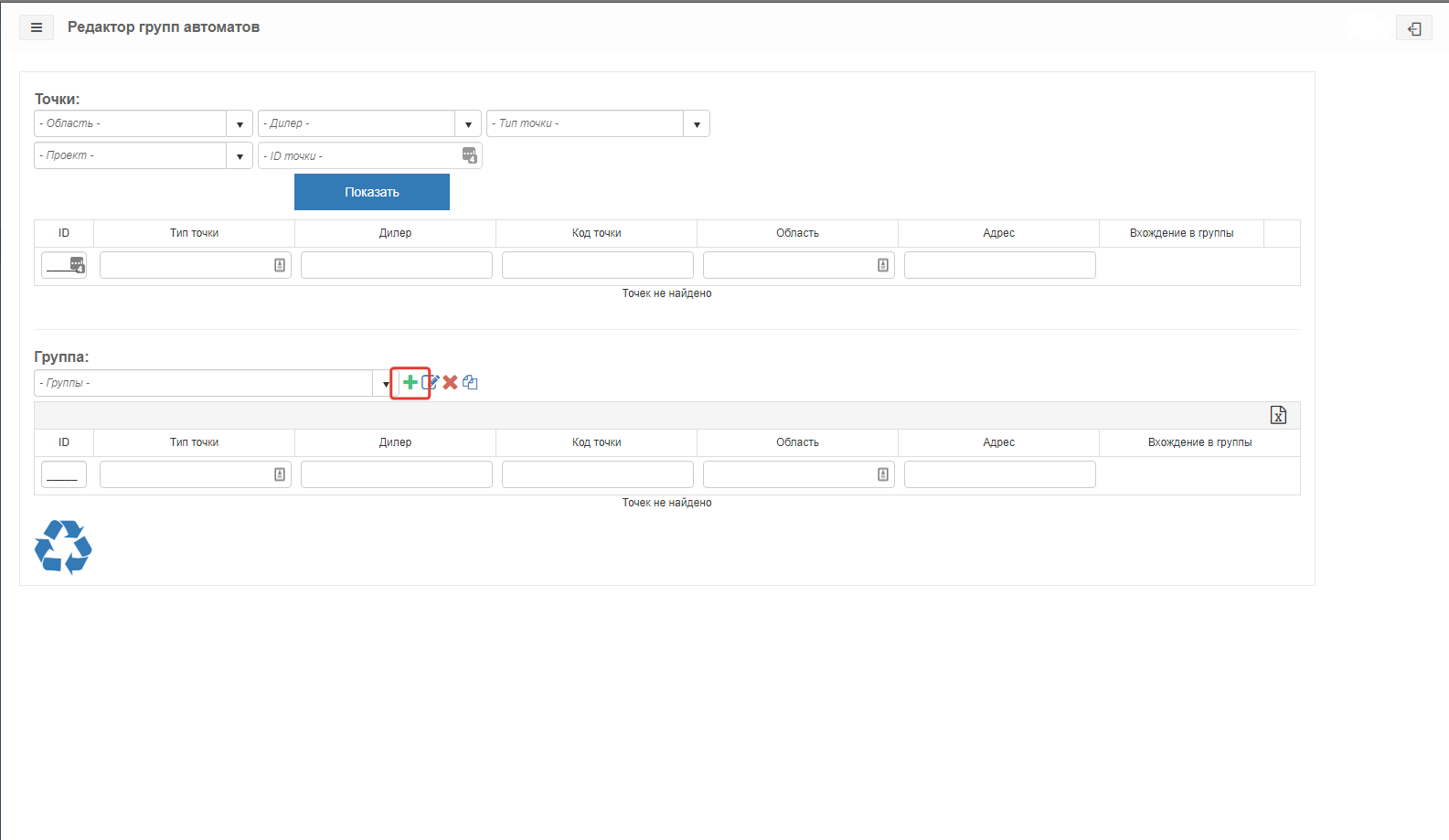This screenshot has height=840, width=1449.
Task: Click the Показать button
Action: pyautogui.click(x=372, y=192)
